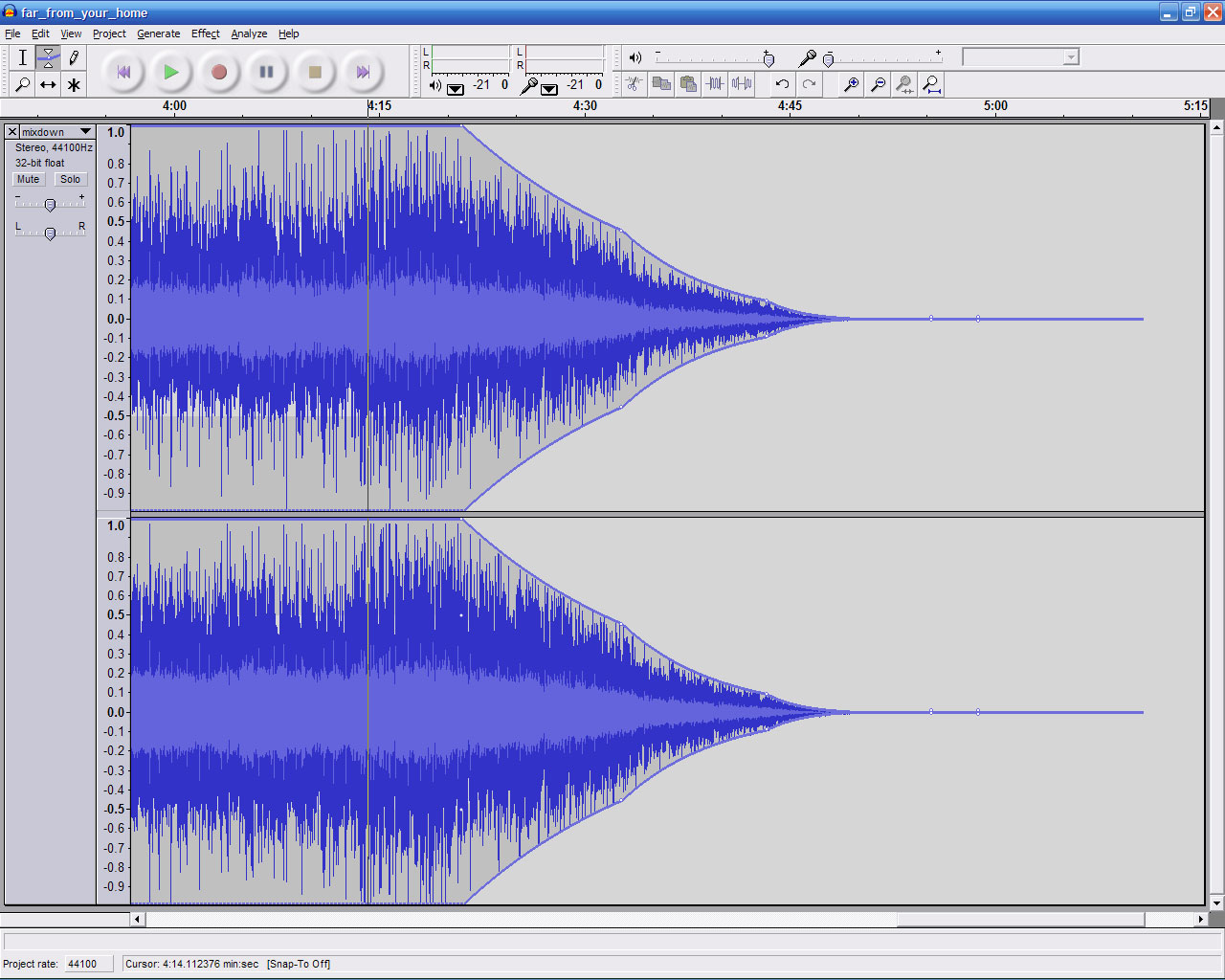Viewport: 1225px width, 980px height.
Task: Expand the output meter options arrow
Action: pyautogui.click(x=456, y=89)
